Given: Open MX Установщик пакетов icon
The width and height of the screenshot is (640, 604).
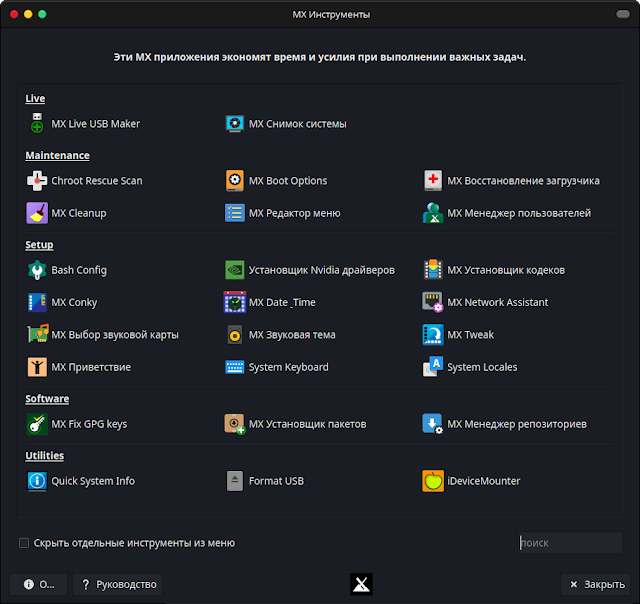Looking at the screenshot, I should click(x=235, y=424).
